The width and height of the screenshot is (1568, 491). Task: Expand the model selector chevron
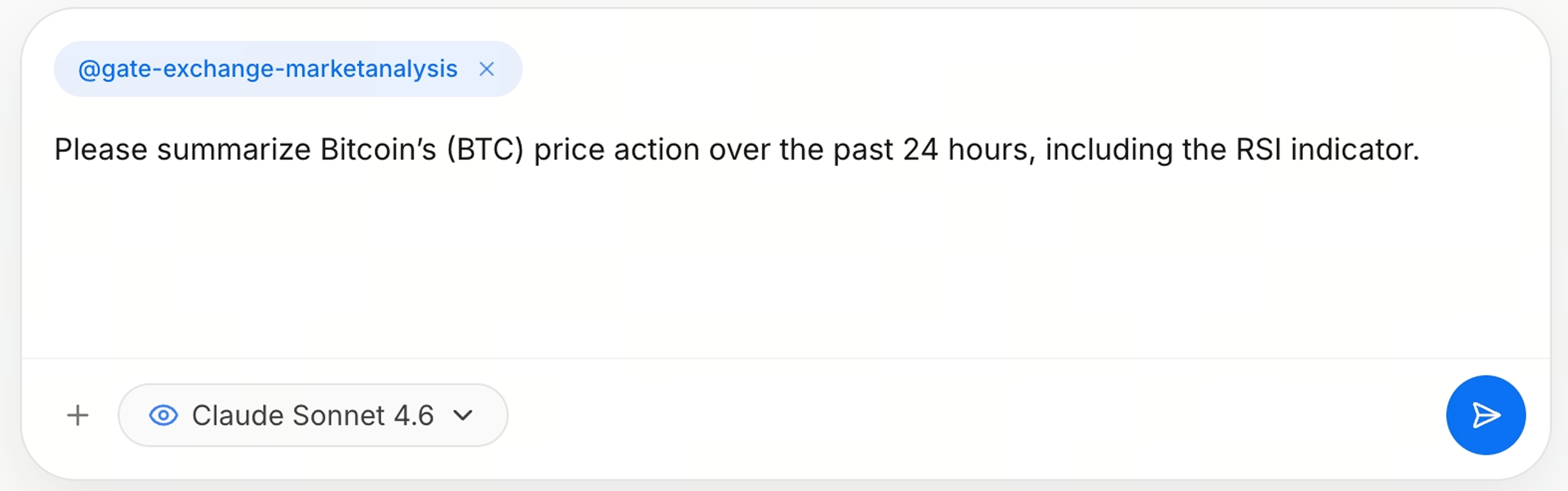(x=463, y=416)
